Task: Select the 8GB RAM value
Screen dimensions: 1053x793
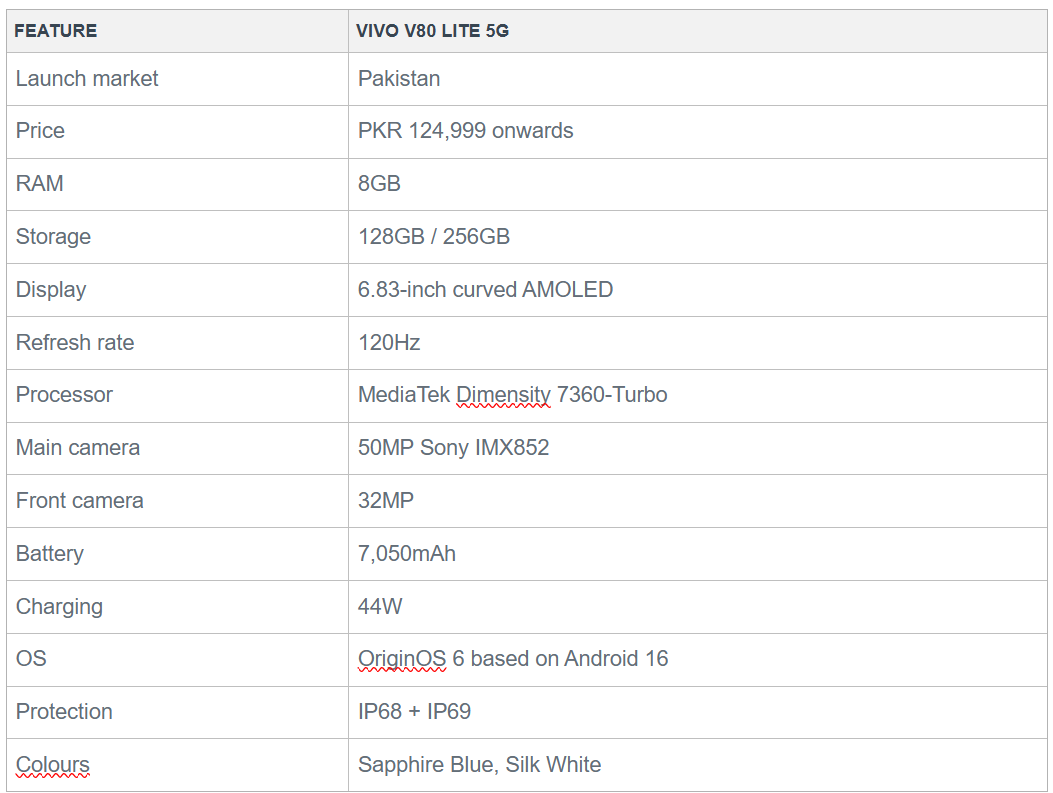Action: [379, 183]
